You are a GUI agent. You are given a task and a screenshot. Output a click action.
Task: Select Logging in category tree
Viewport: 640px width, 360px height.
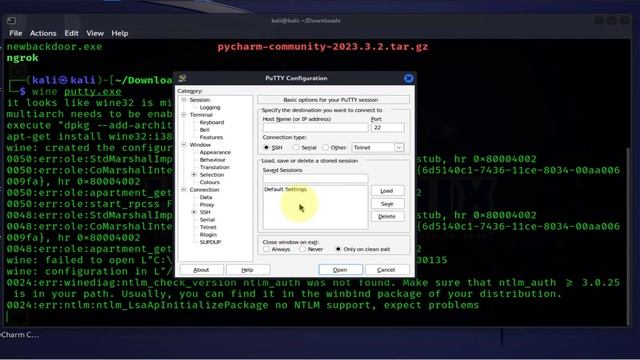click(210, 107)
